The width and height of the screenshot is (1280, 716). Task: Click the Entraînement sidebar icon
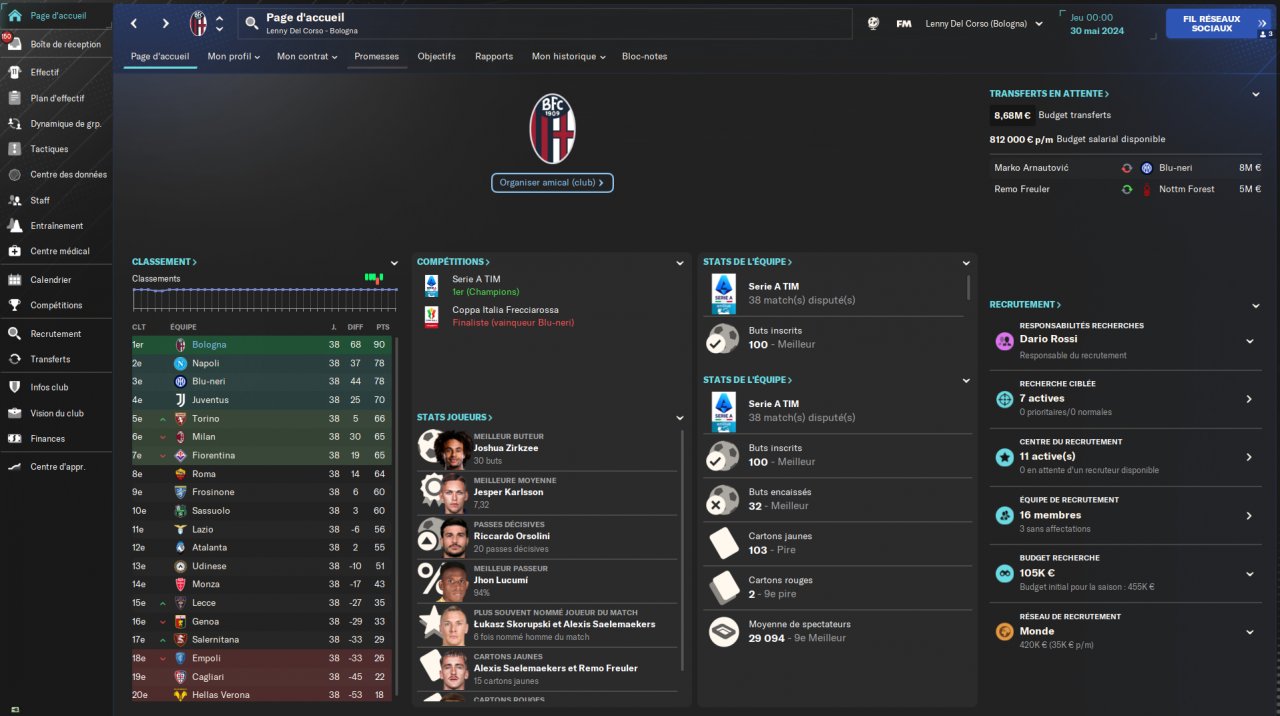(14, 225)
